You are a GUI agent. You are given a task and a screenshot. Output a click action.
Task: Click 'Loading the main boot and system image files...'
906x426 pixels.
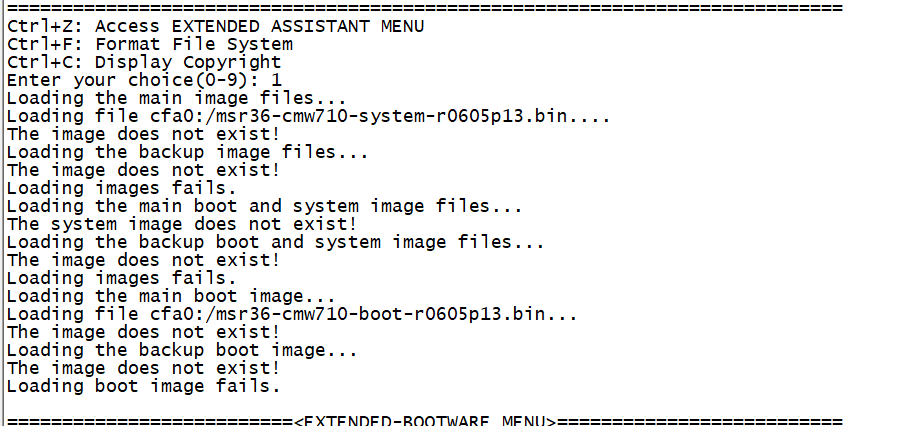(264, 206)
